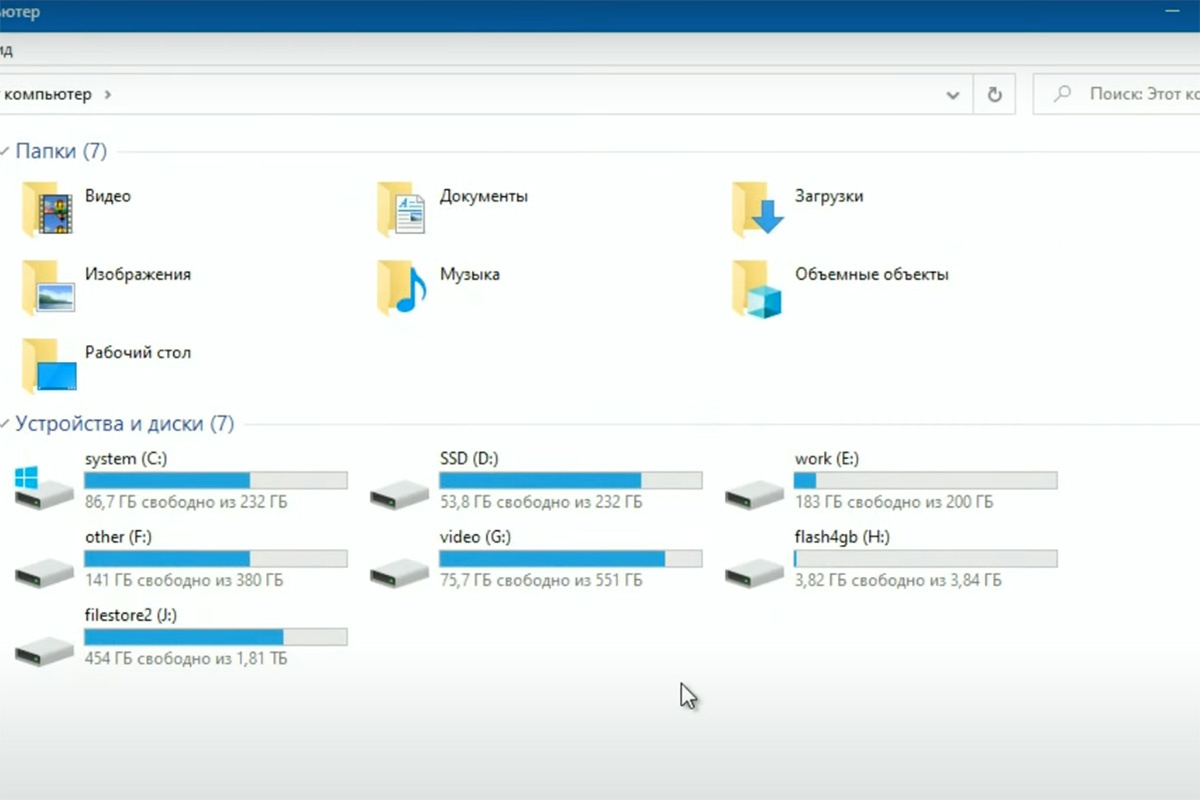
Task: Click the text 75,7 ГБ свободно из 551 ГБ
Action: pyautogui.click(x=541, y=580)
